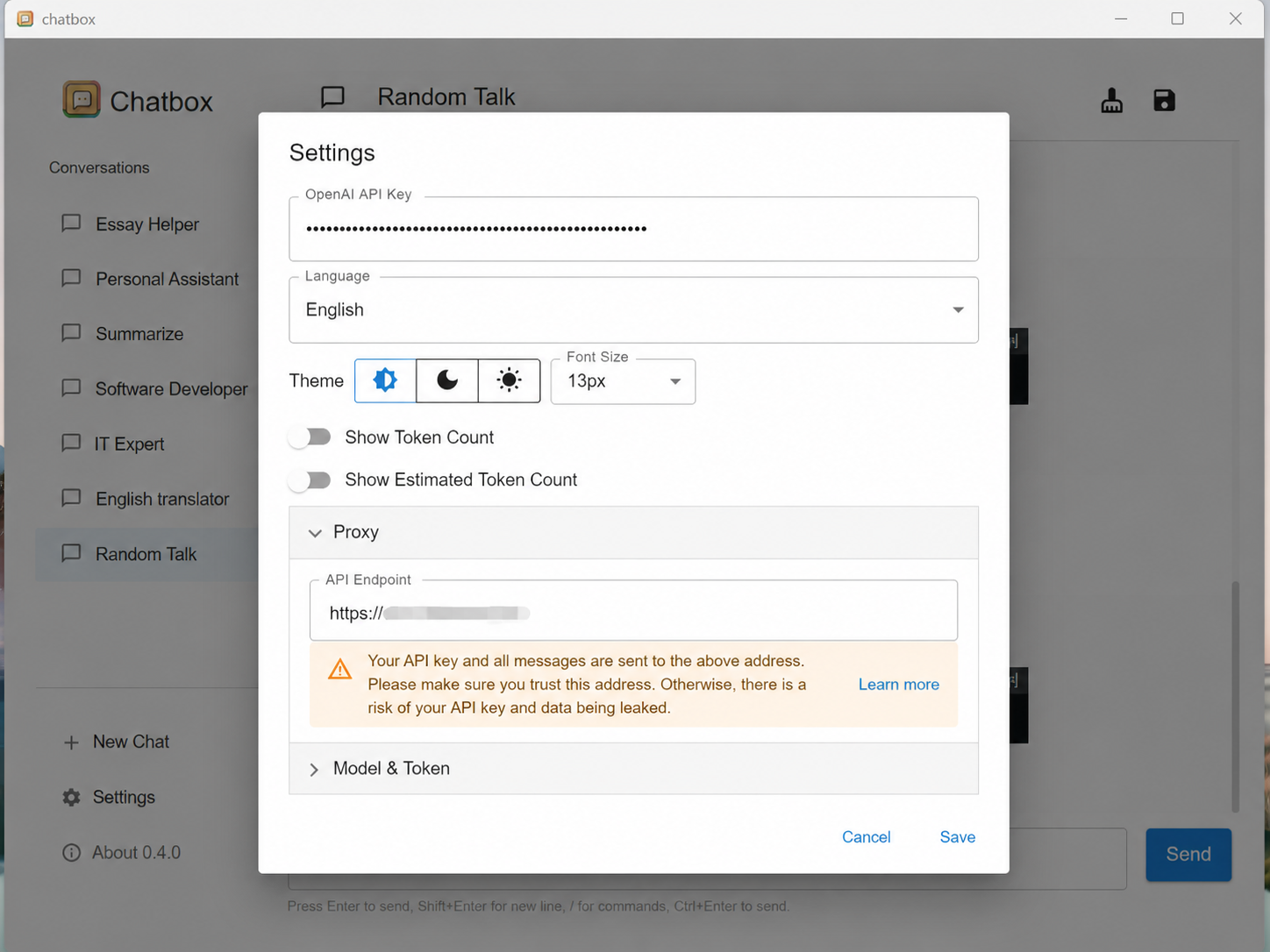Click the chat icon beside Summarize
Image resolution: width=1270 pixels, height=952 pixels.
pos(71,333)
